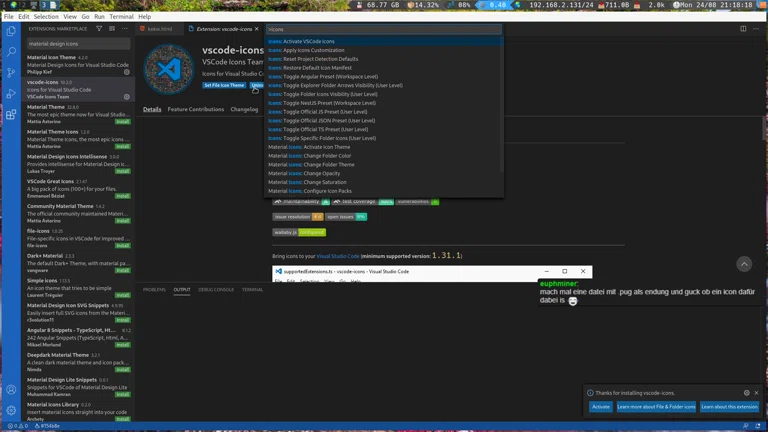Select Material Icons: Change Opacity
The width and height of the screenshot is (768, 432).
384,174
